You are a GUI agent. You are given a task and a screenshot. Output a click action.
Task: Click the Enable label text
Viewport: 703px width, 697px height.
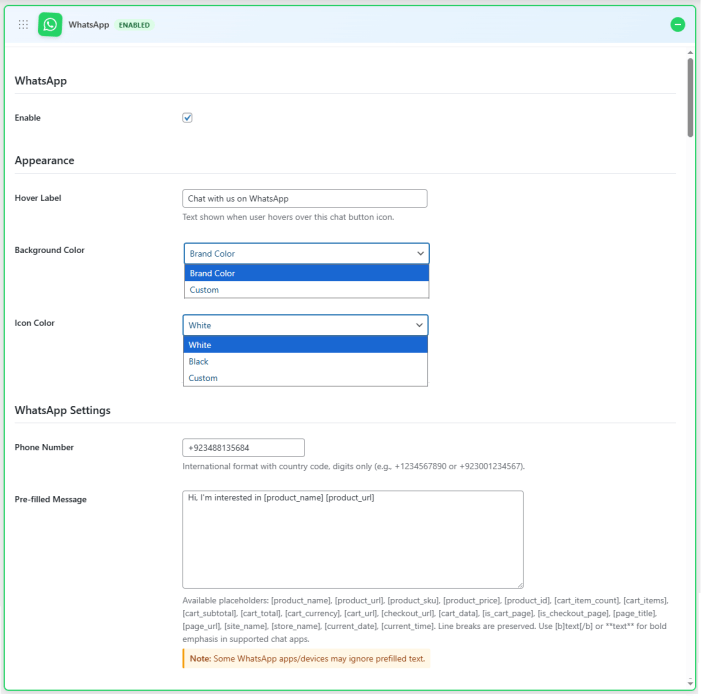[x=28, y=118]
